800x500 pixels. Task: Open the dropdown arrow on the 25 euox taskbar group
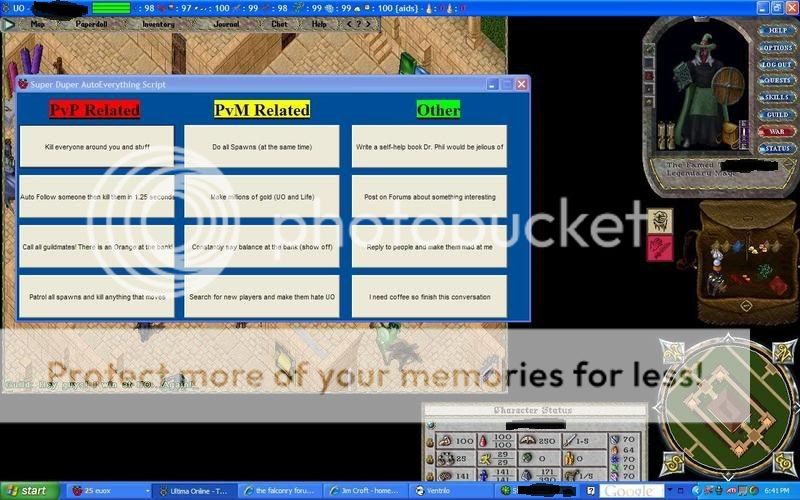(x=147, y=491)
